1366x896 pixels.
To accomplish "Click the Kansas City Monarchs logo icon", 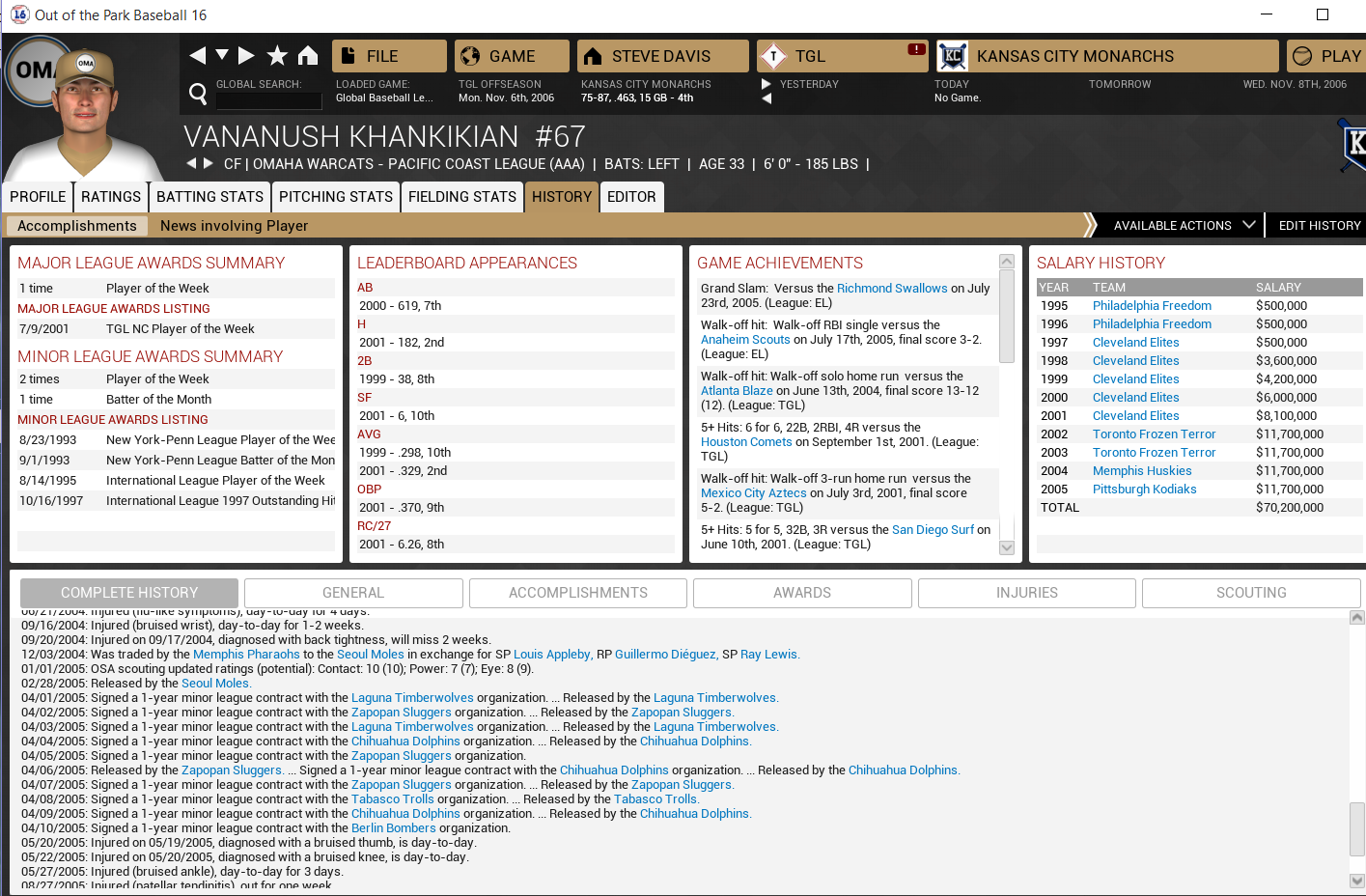I will (x=952, y=56).
